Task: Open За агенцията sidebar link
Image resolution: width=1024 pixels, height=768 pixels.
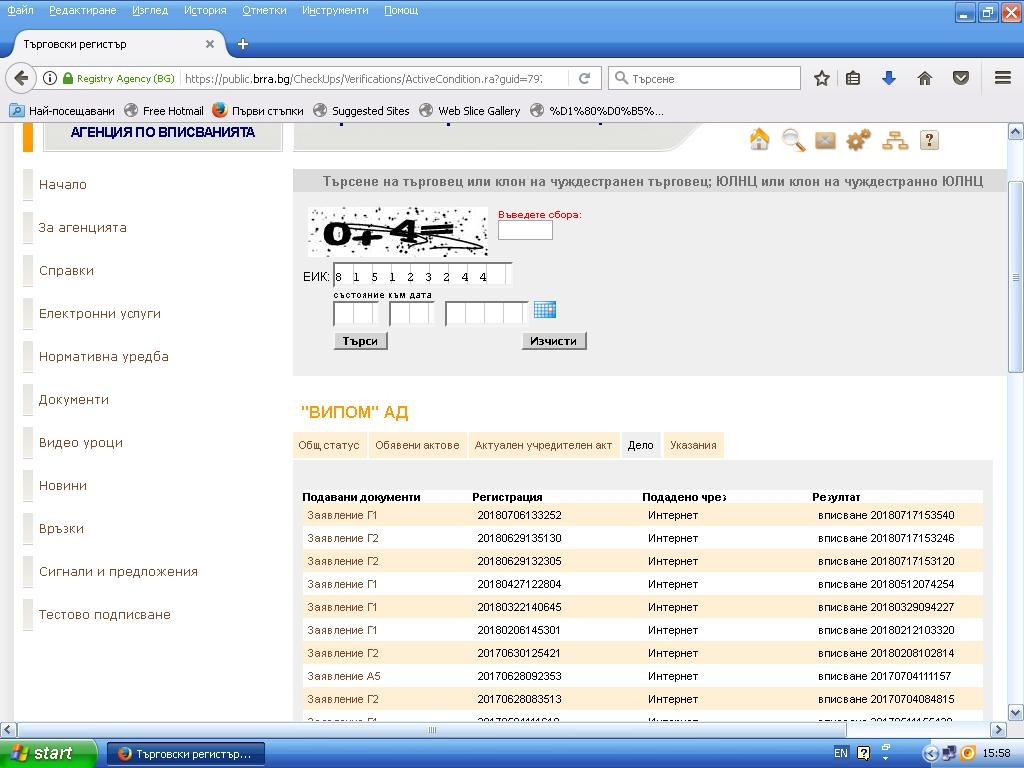Action: coord(82,228)
